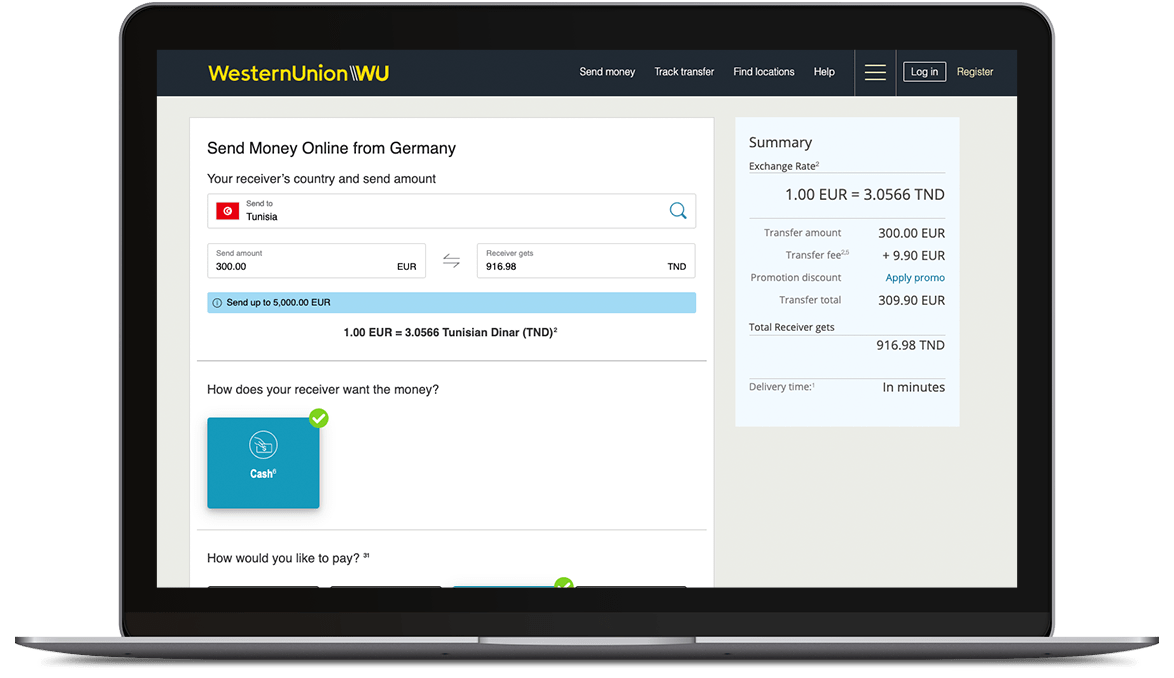Click the info icon beside Send up to 5,000.00 EUR
Viewport: 1174px width, 678px height.
217,303
